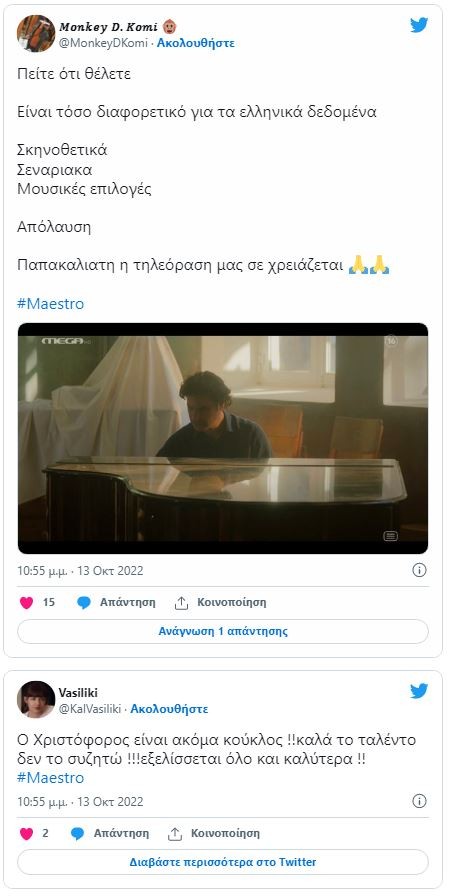Open the #Maestro hashtag in Vasiliki's tweet
This screenshot has width=449, height=896.
tap(50, 778)
